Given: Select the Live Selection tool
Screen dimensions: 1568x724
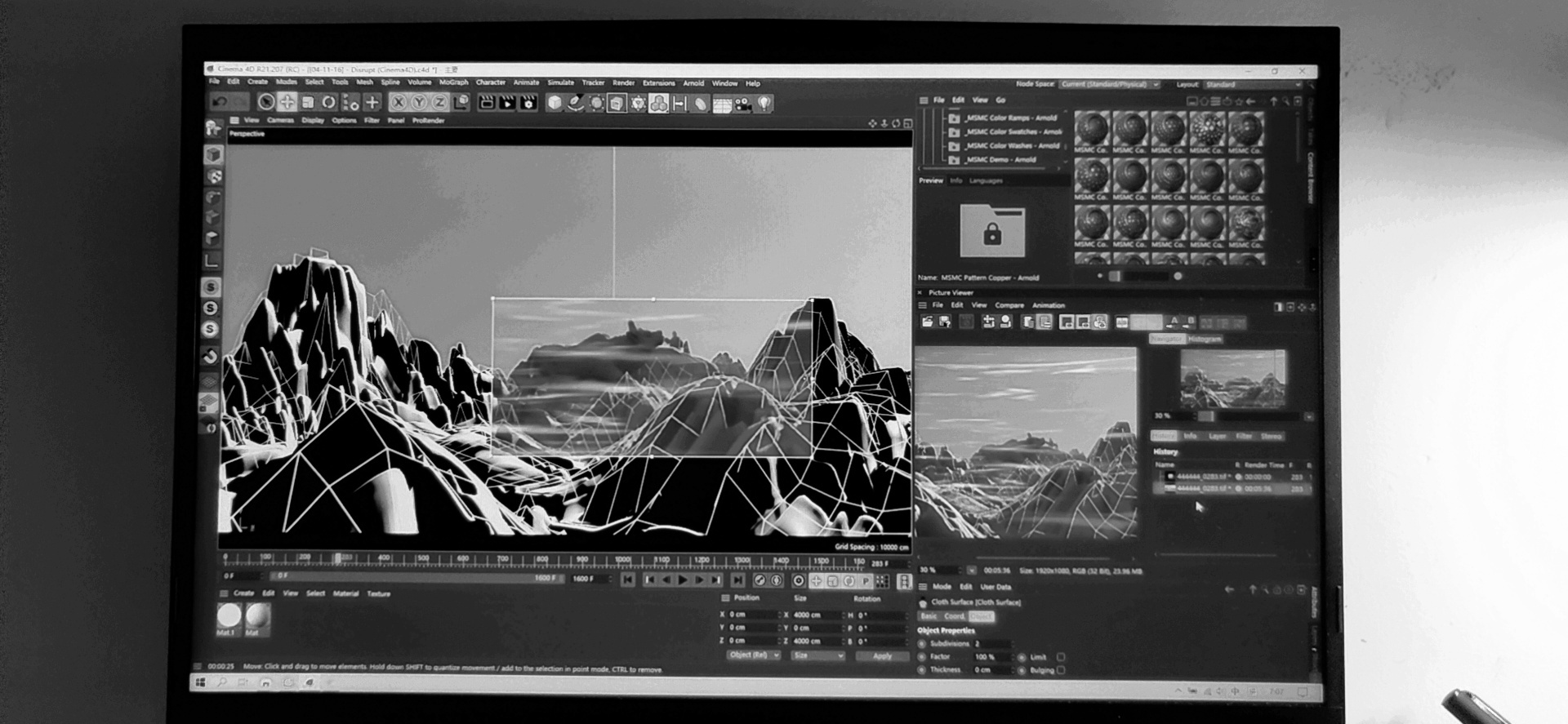Looking at the screenshot, I should [x=265, y=102].
